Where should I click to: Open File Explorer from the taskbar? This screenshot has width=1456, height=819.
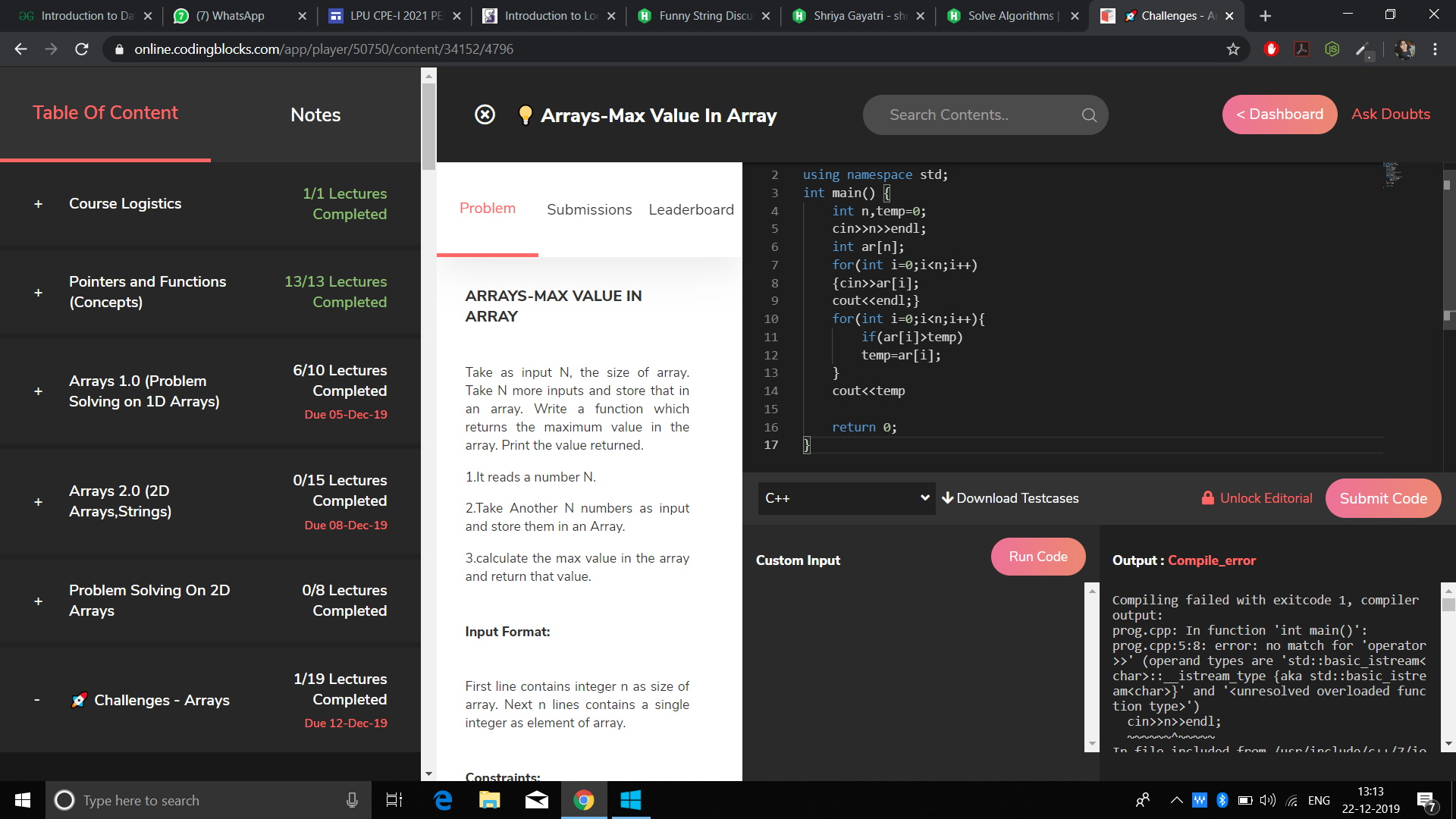[489, 800]
